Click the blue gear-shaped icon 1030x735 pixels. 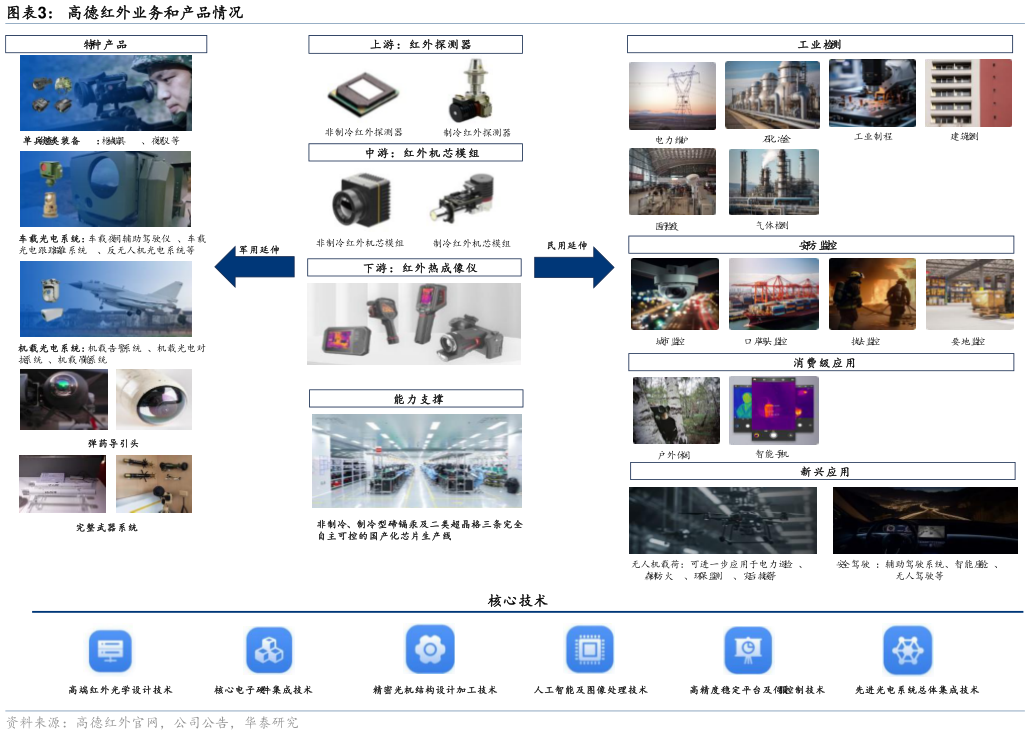(x=429, y=649)
